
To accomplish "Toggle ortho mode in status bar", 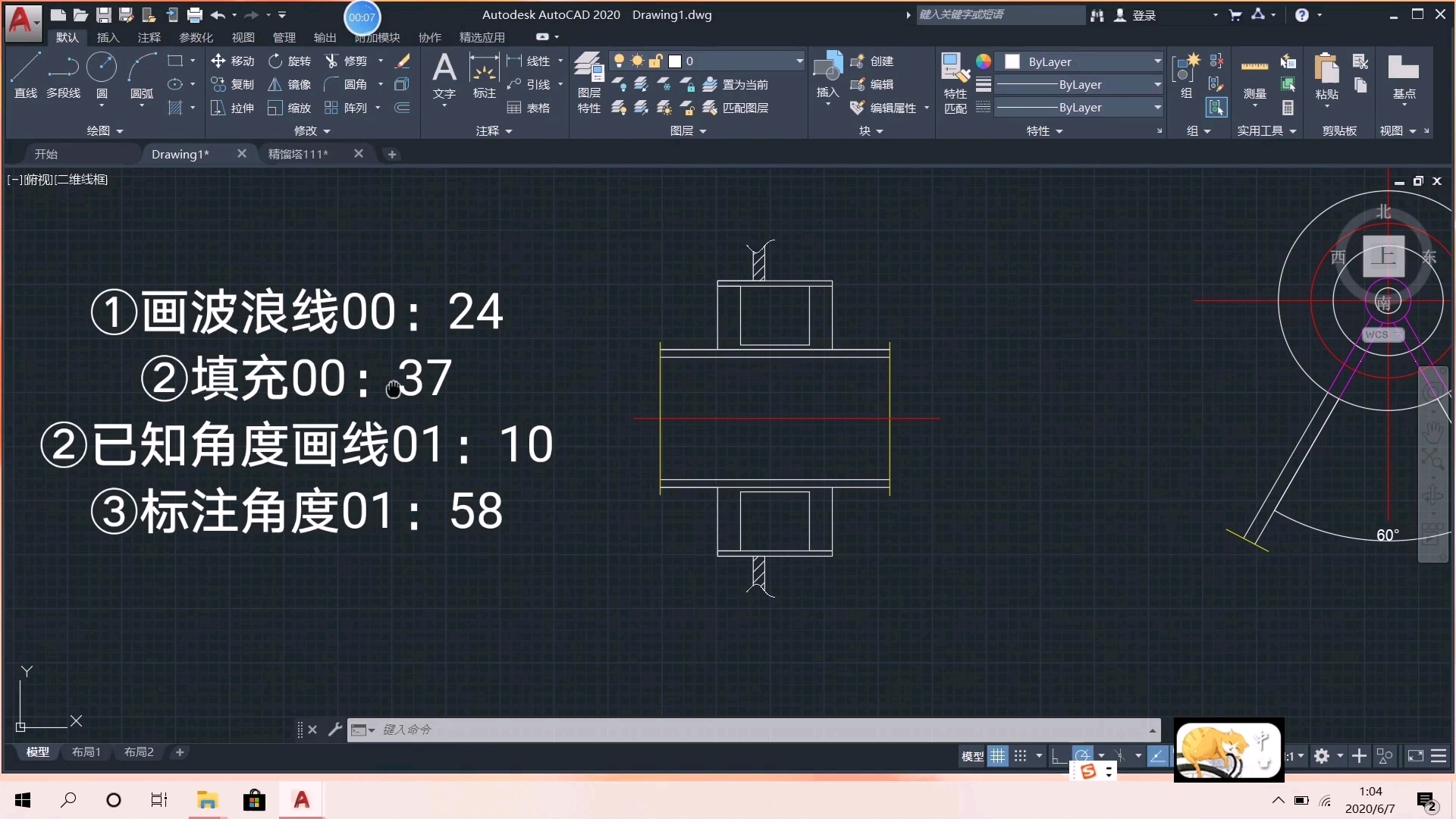I will coord(1058,756).
